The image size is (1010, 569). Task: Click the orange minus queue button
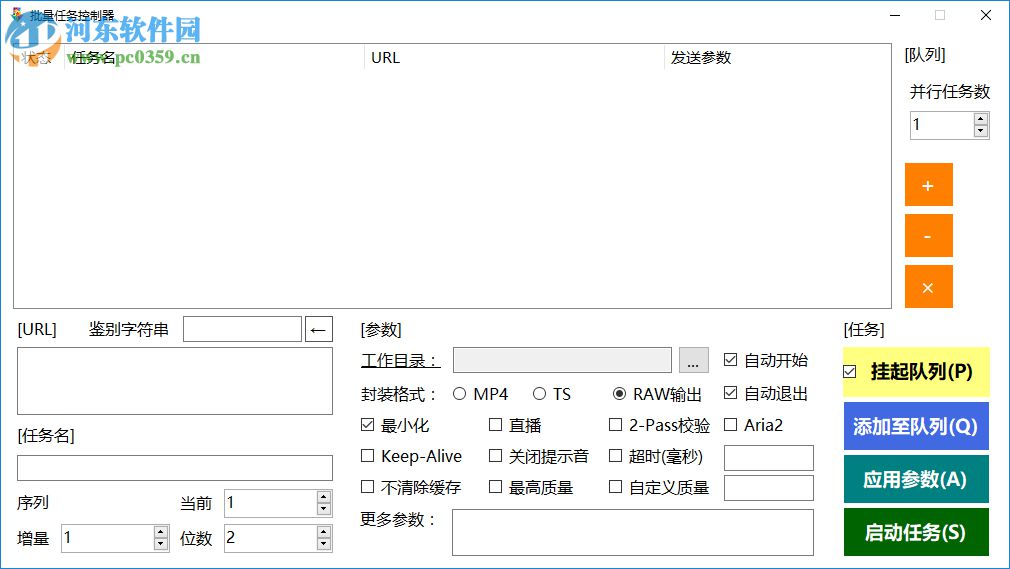[928, 236]
